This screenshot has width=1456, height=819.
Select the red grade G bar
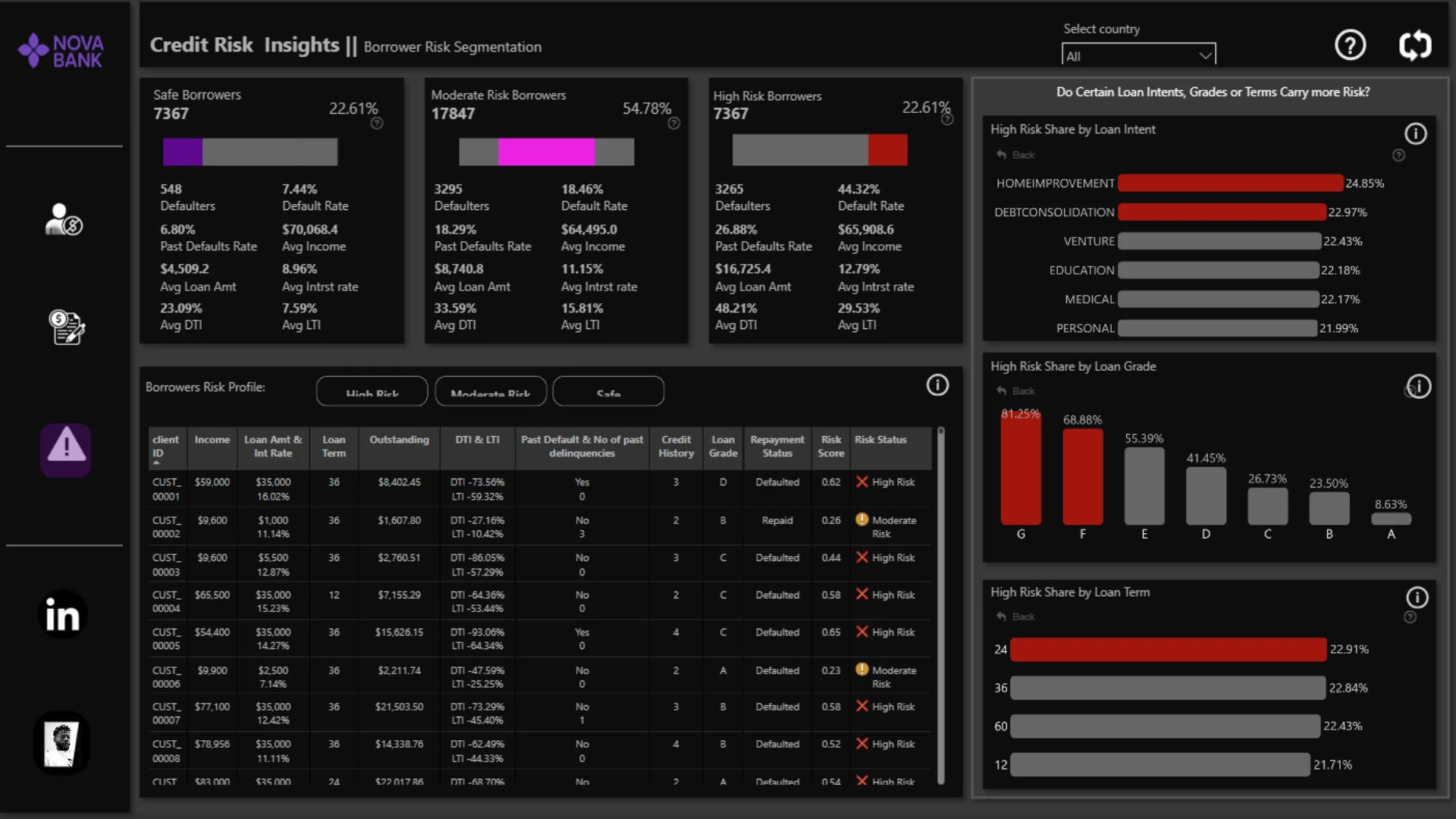(1021, 470)
